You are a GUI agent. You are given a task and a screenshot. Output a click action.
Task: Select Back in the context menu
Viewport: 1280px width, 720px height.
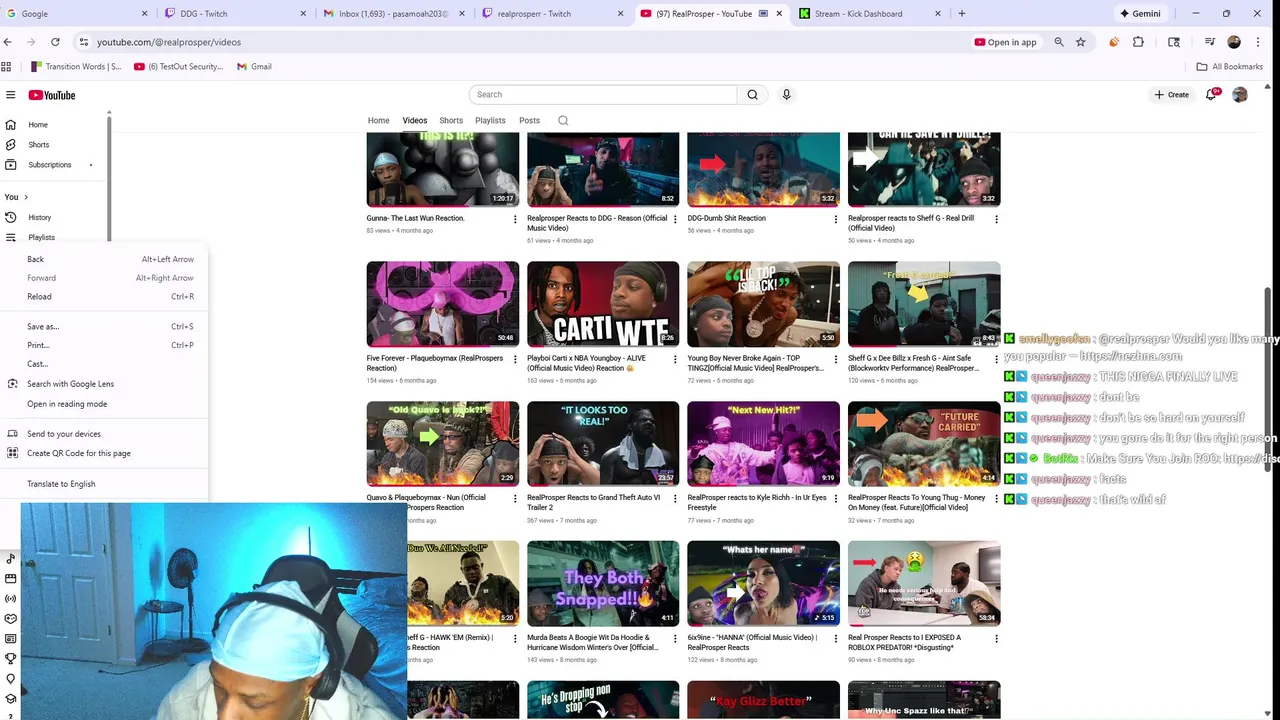105,259
